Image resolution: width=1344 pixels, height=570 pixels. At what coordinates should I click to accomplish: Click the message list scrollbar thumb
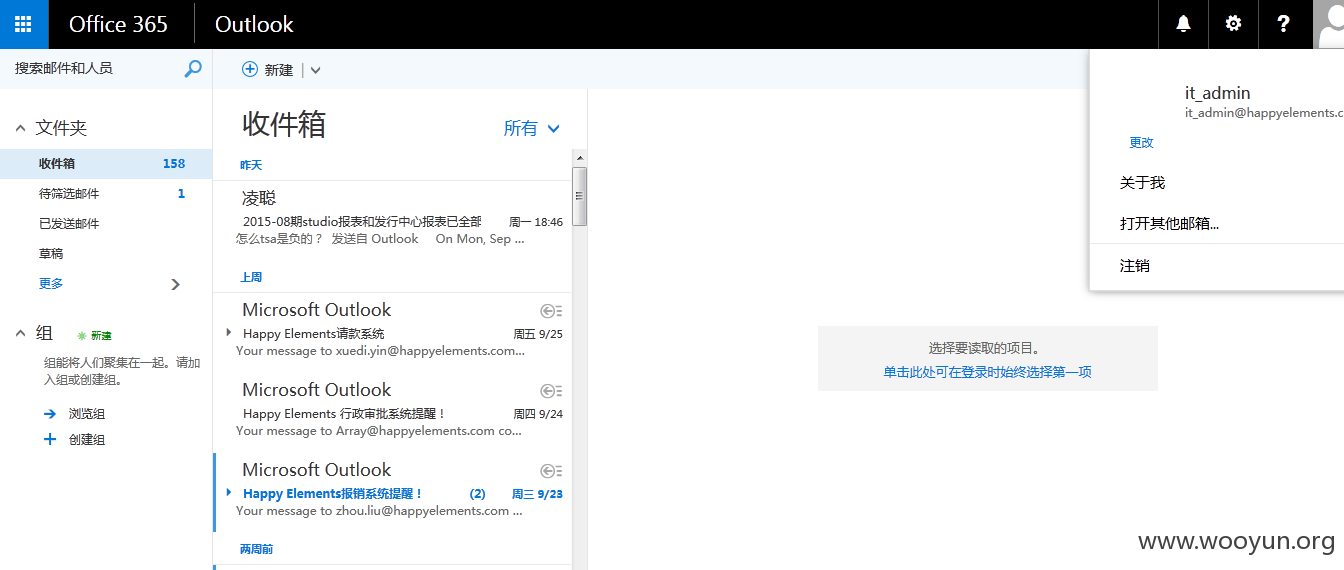tap(579, 196)
